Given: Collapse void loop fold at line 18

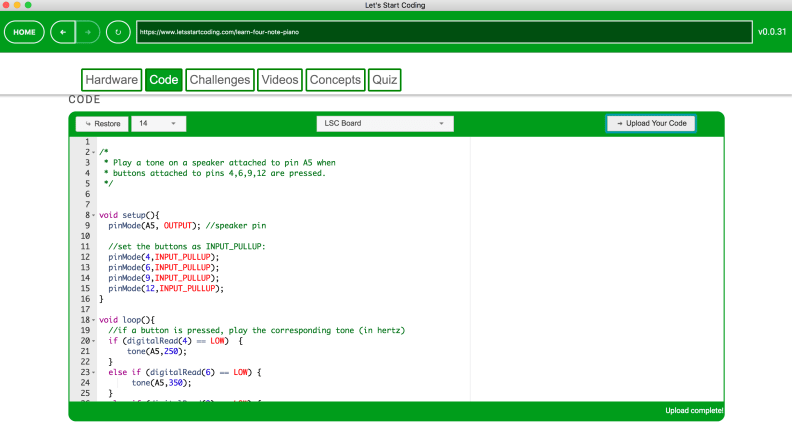Looking at the screenshot, I should (x=93, y=320).
